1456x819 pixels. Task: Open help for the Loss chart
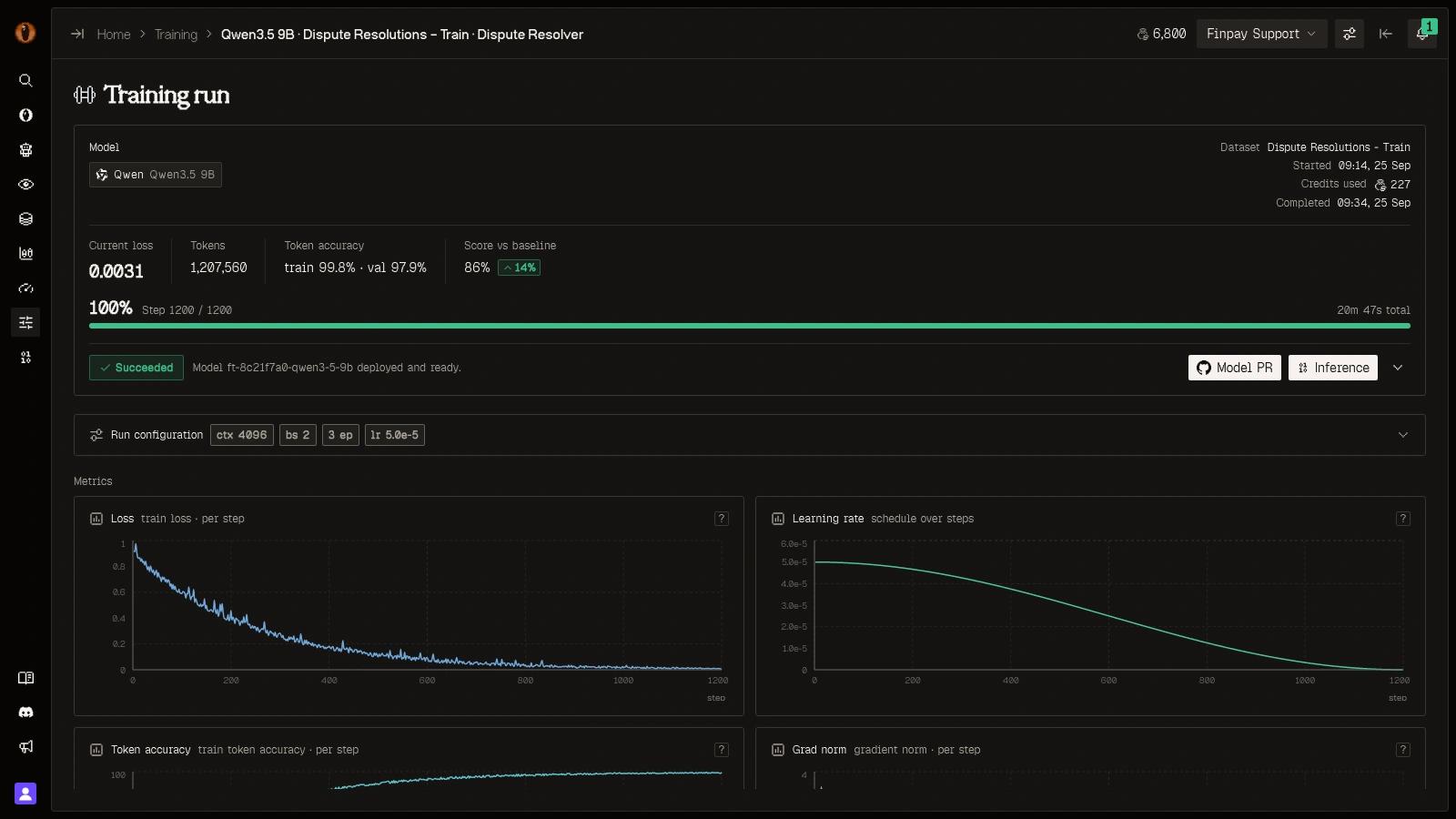coord(722,519)
